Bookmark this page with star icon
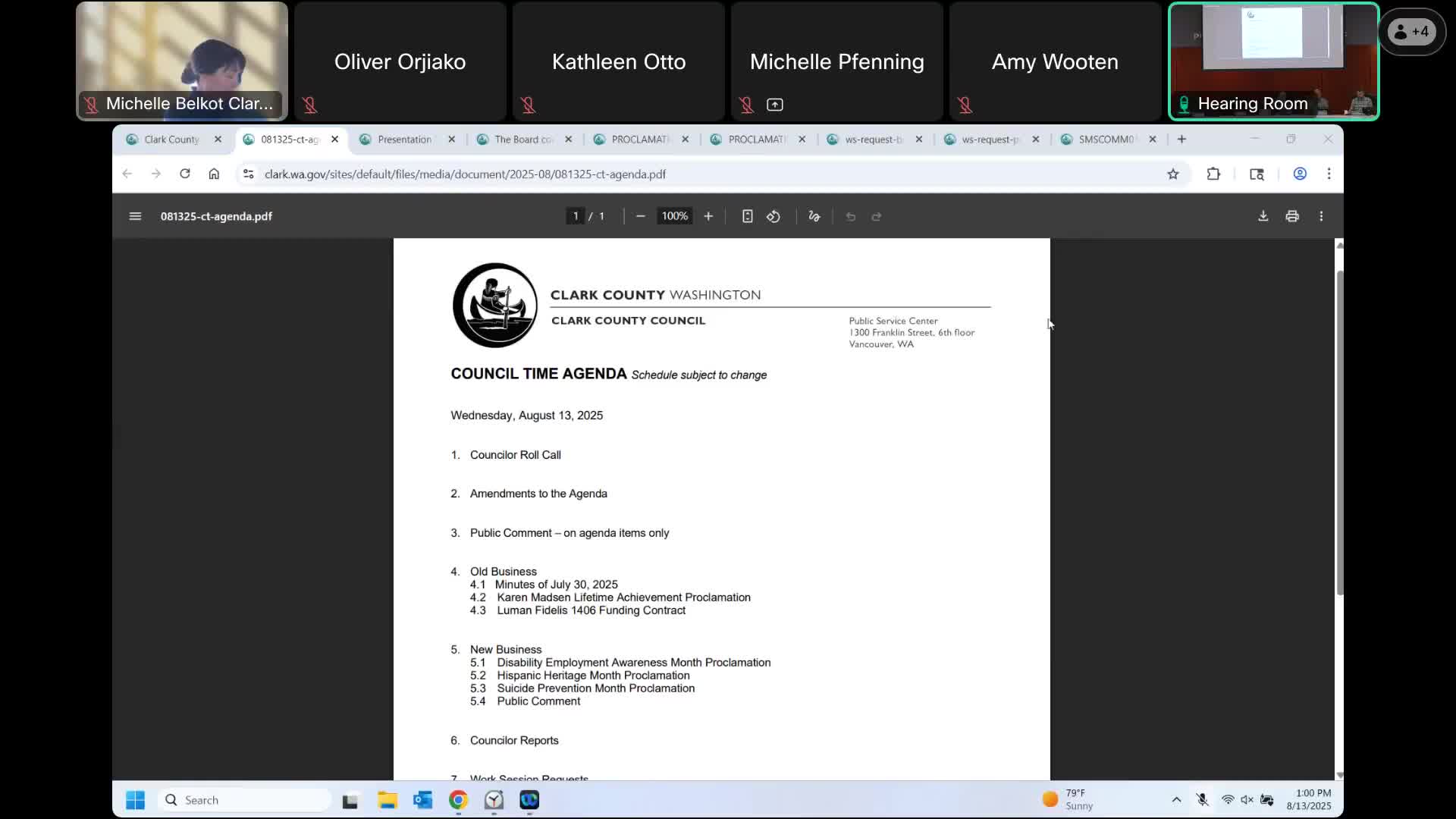This screenshot has height=819, width=1456. pyautogui.click(x=1173, y=174)
